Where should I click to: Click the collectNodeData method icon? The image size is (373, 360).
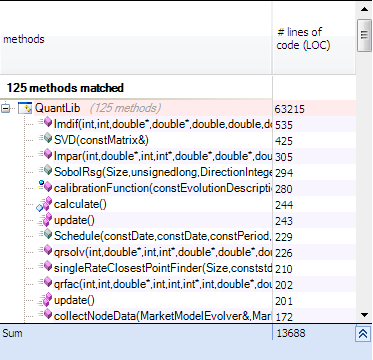[x=45, y=315]
